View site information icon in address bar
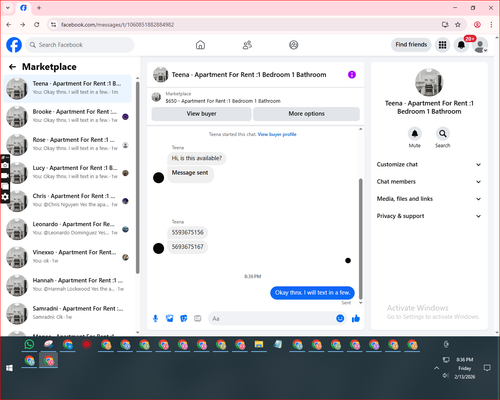 (53, 25)
